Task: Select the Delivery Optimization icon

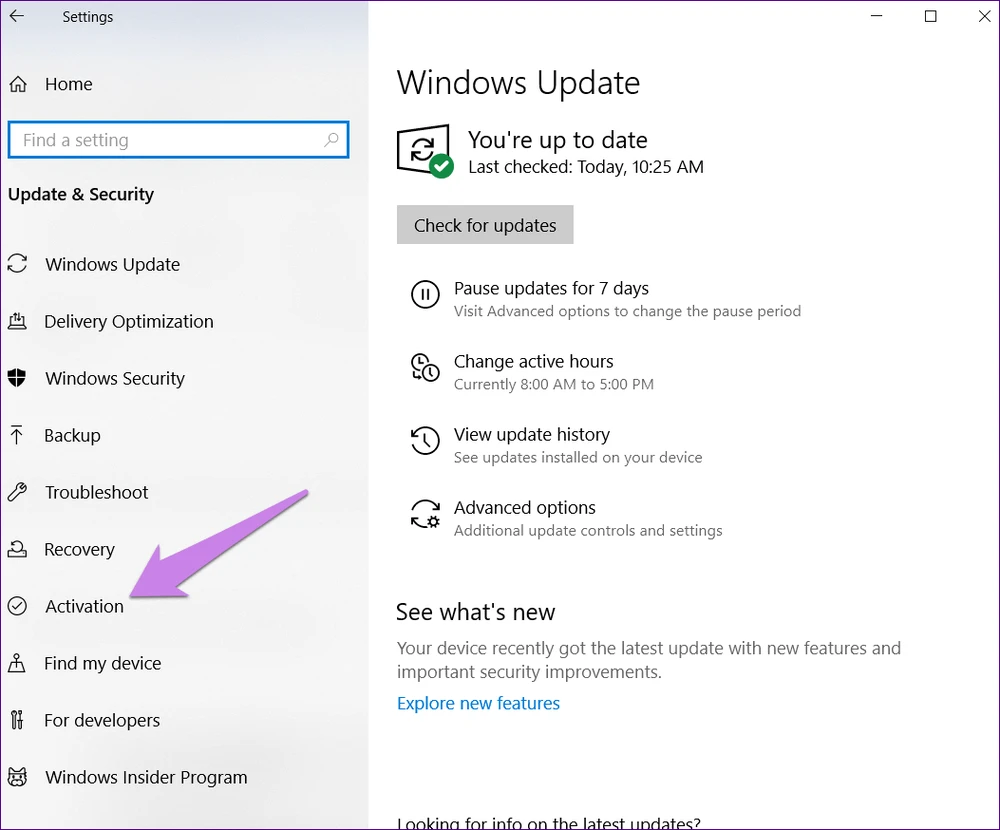Action: click(x=17, y=321)
